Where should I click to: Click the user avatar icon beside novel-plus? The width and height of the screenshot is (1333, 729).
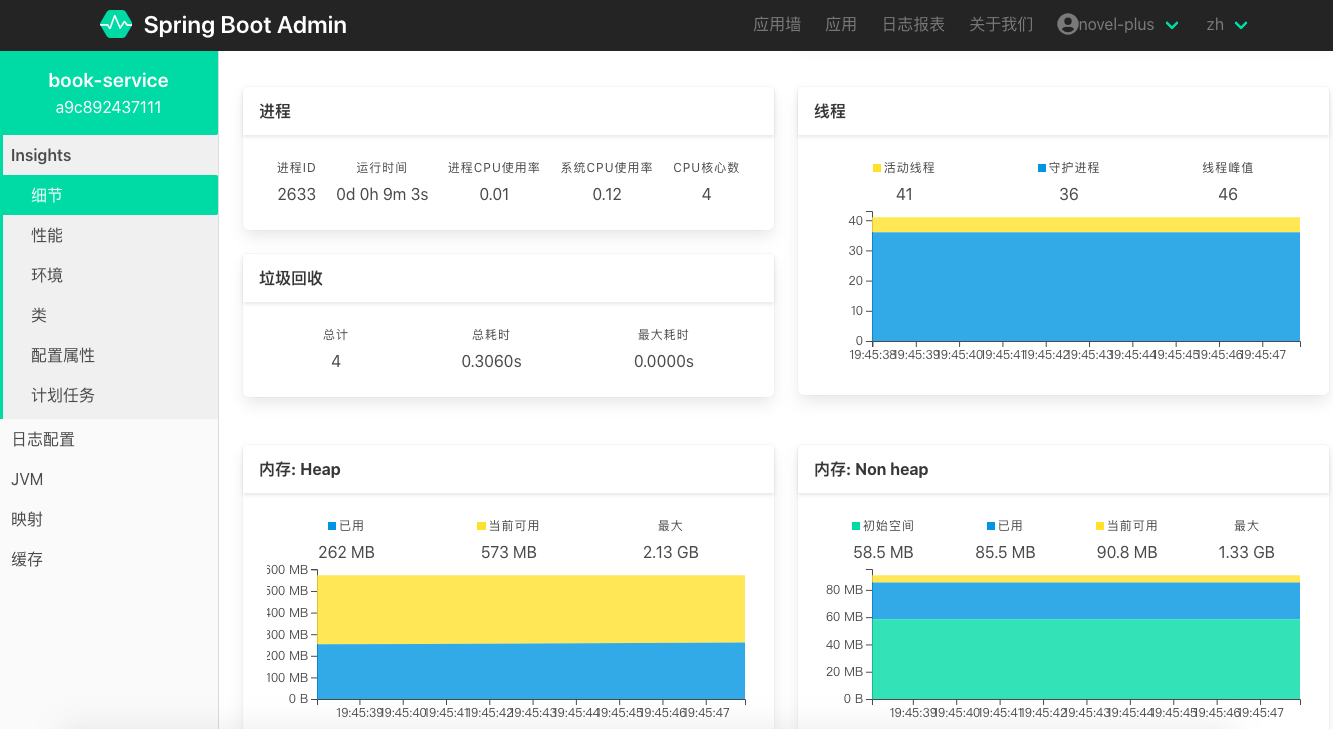pyautogui.click(x=1068, y=24)
